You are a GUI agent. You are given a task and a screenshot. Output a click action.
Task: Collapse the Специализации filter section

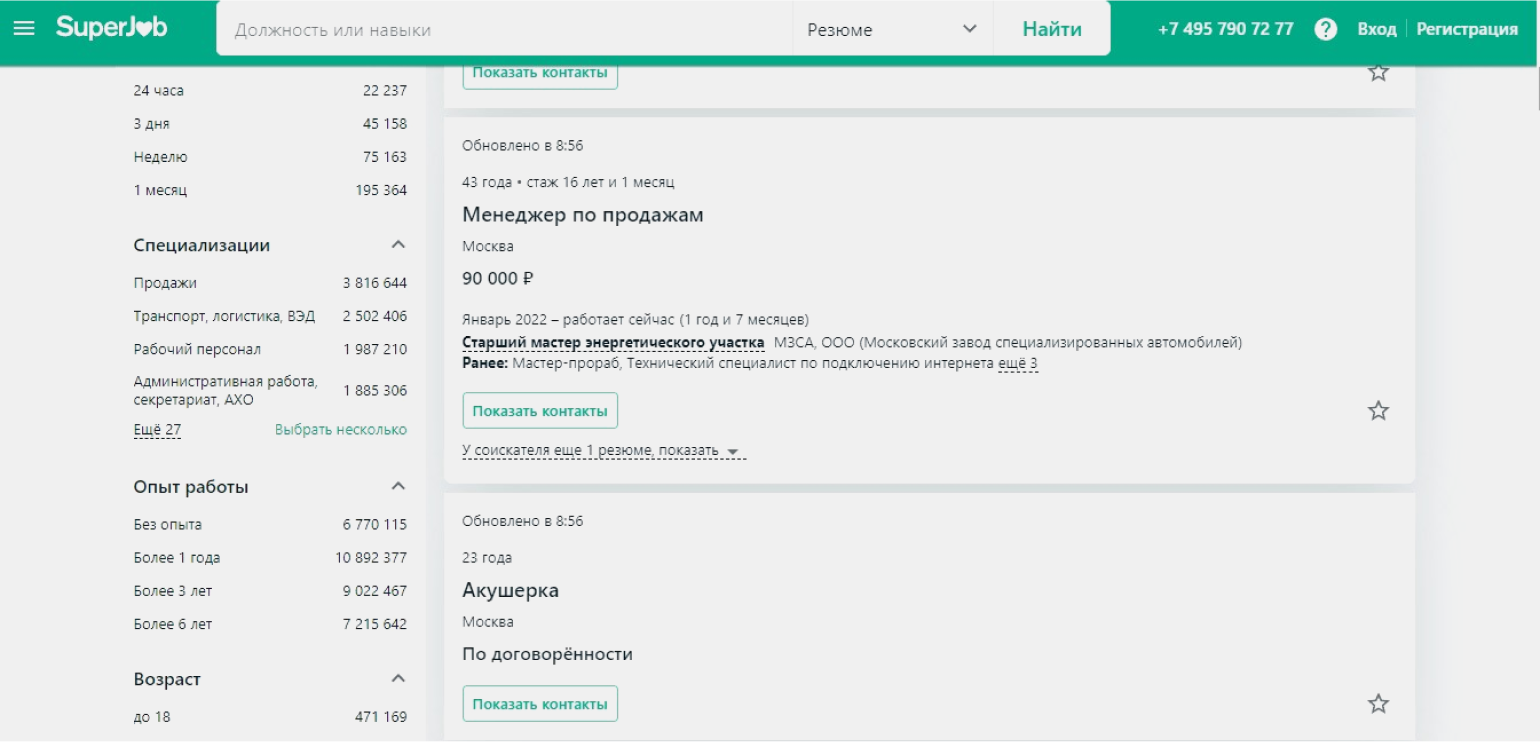398,245
